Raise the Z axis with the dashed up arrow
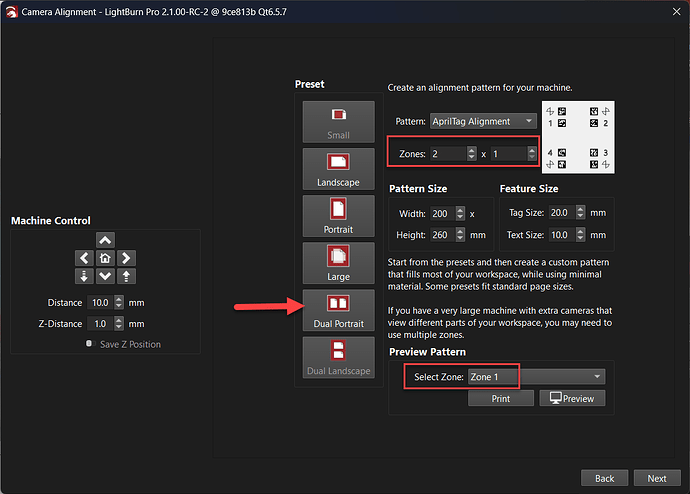The image size is (690, 494). click(x=128, y=276)
